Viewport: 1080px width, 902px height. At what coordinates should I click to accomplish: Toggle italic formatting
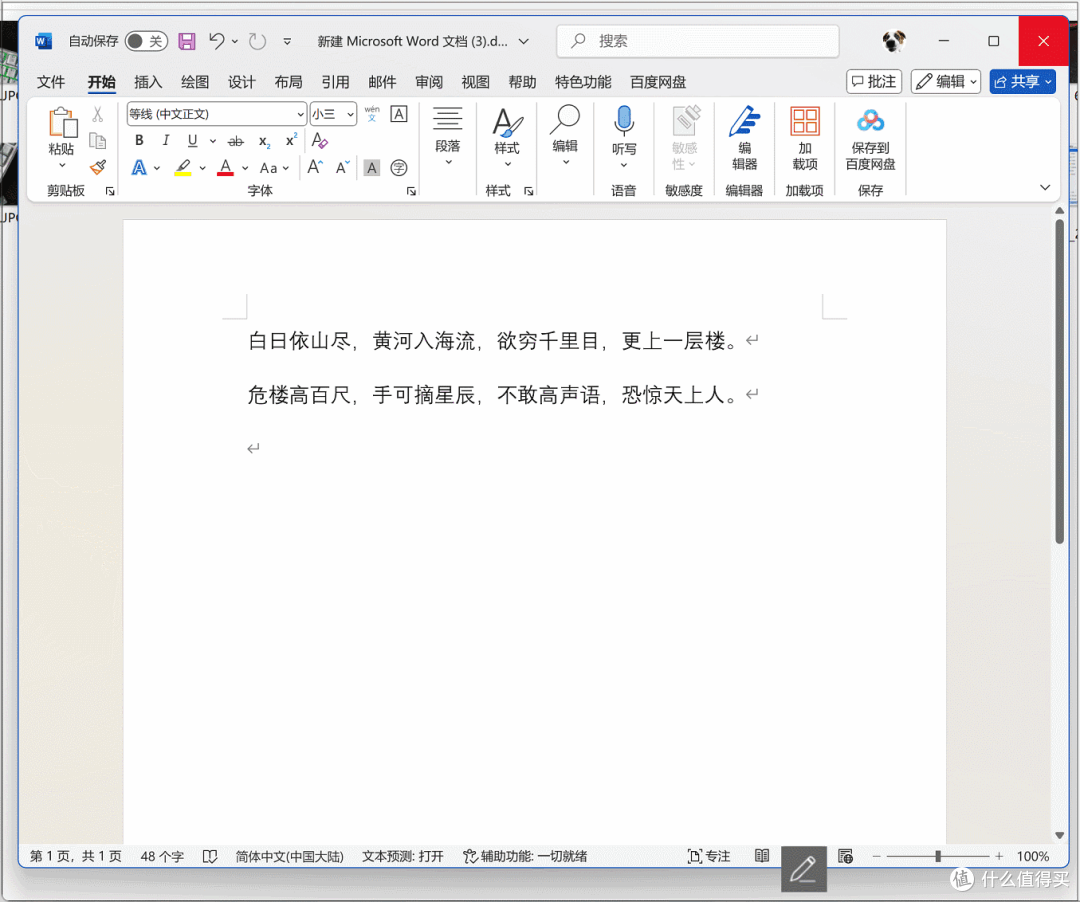[165, 140]
